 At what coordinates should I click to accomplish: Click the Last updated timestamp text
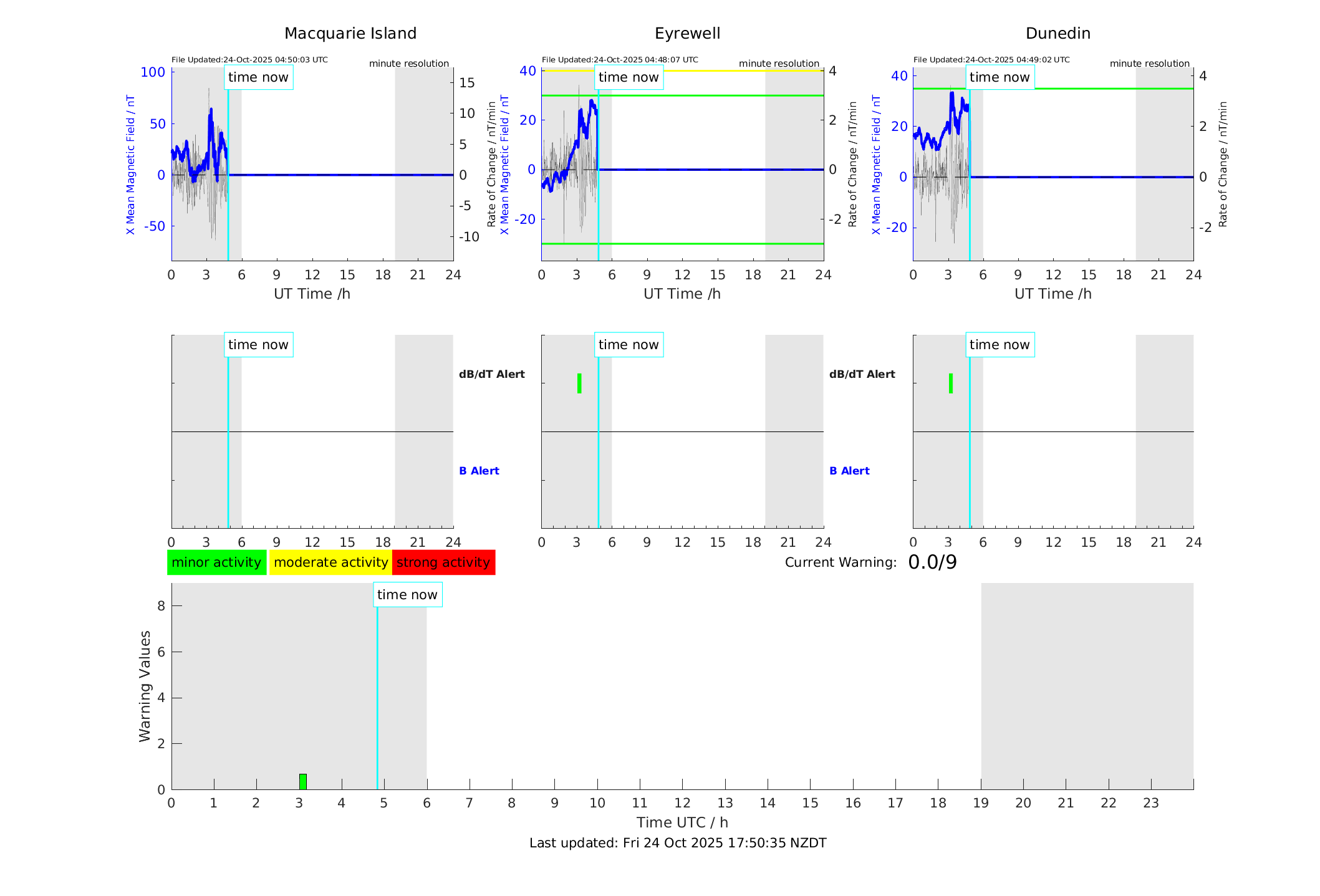click(x=678, y=843)
